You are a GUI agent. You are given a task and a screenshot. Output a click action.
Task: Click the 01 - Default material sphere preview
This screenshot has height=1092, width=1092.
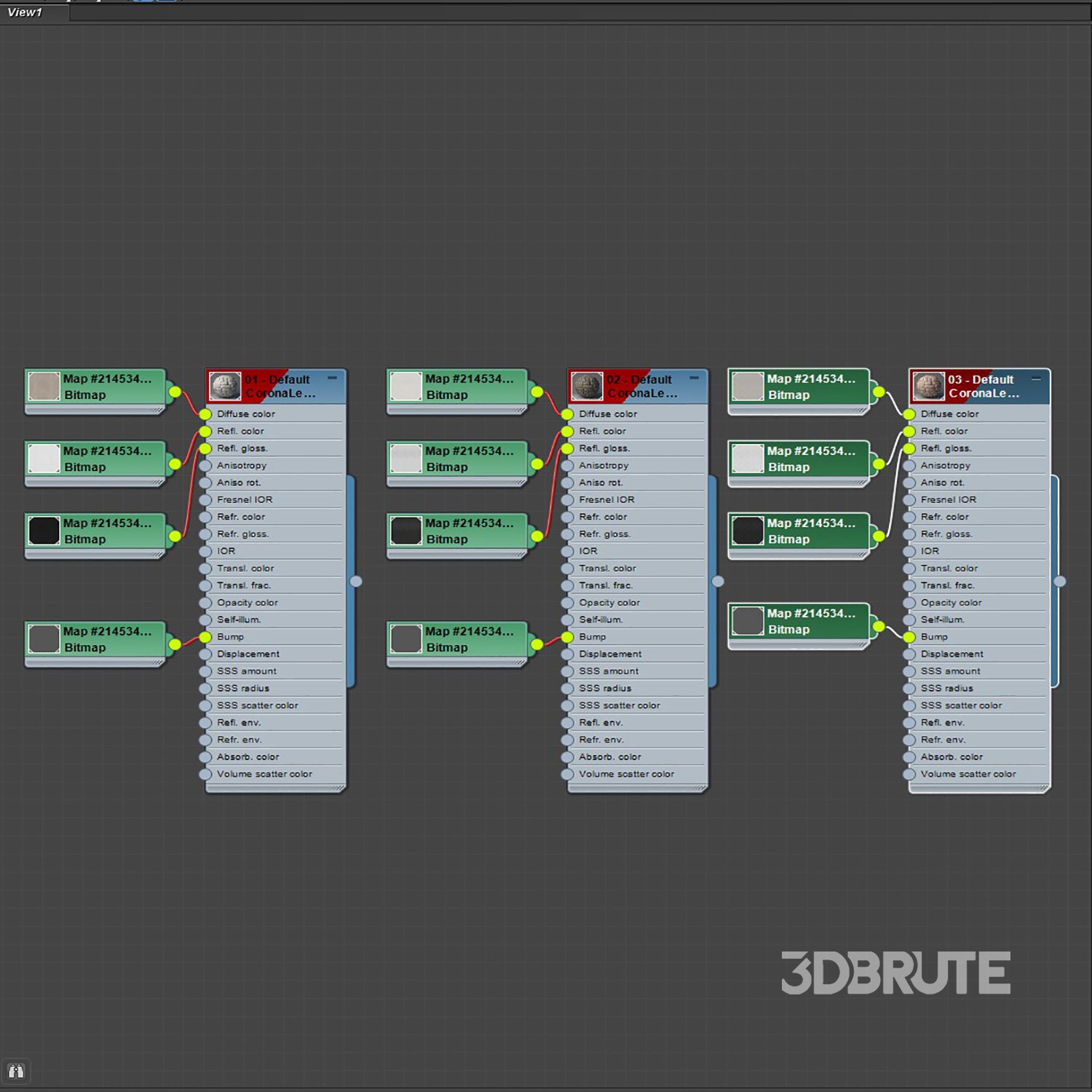point(225,387)
